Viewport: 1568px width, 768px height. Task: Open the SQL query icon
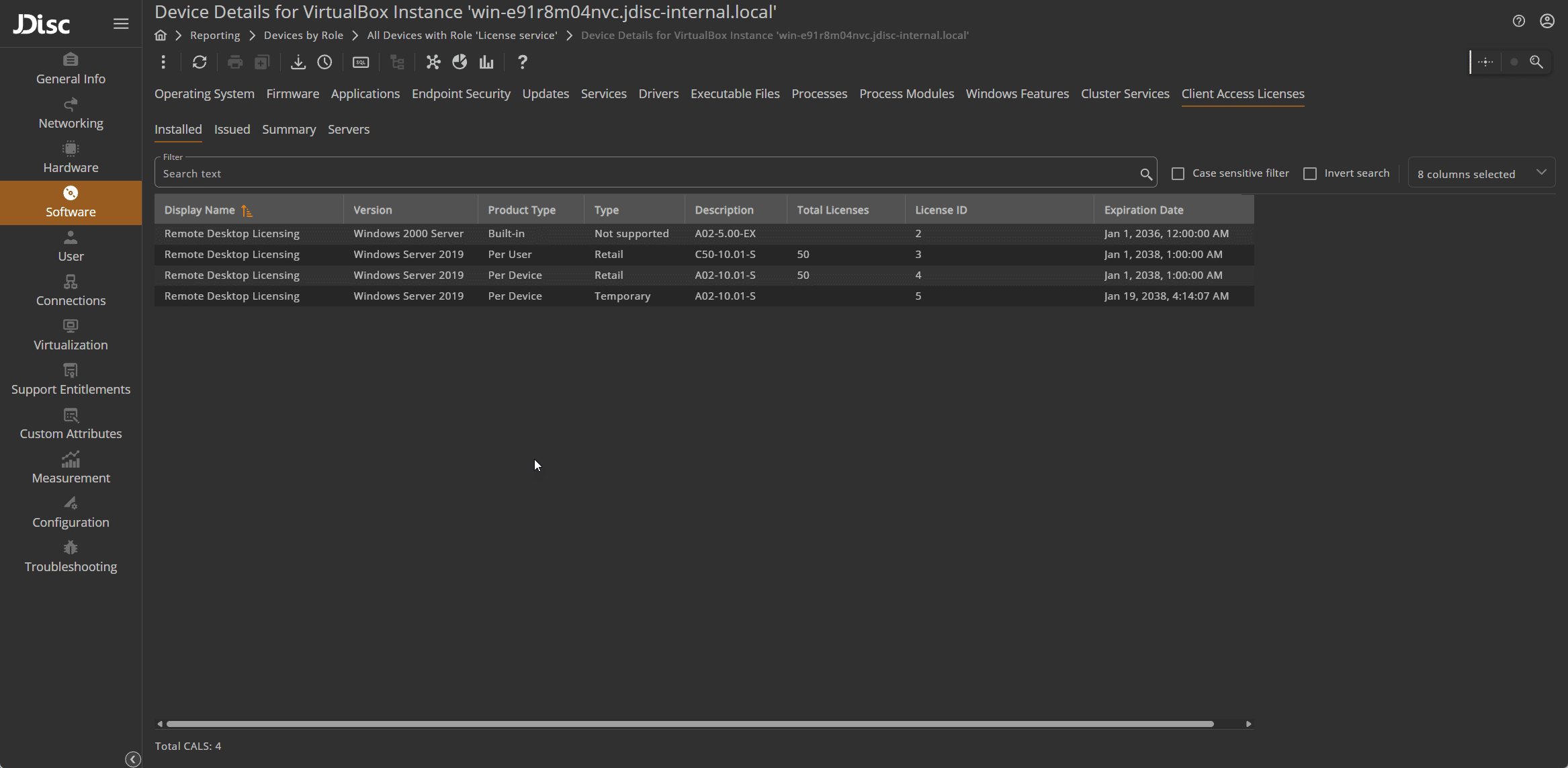[x=361, y=62]
